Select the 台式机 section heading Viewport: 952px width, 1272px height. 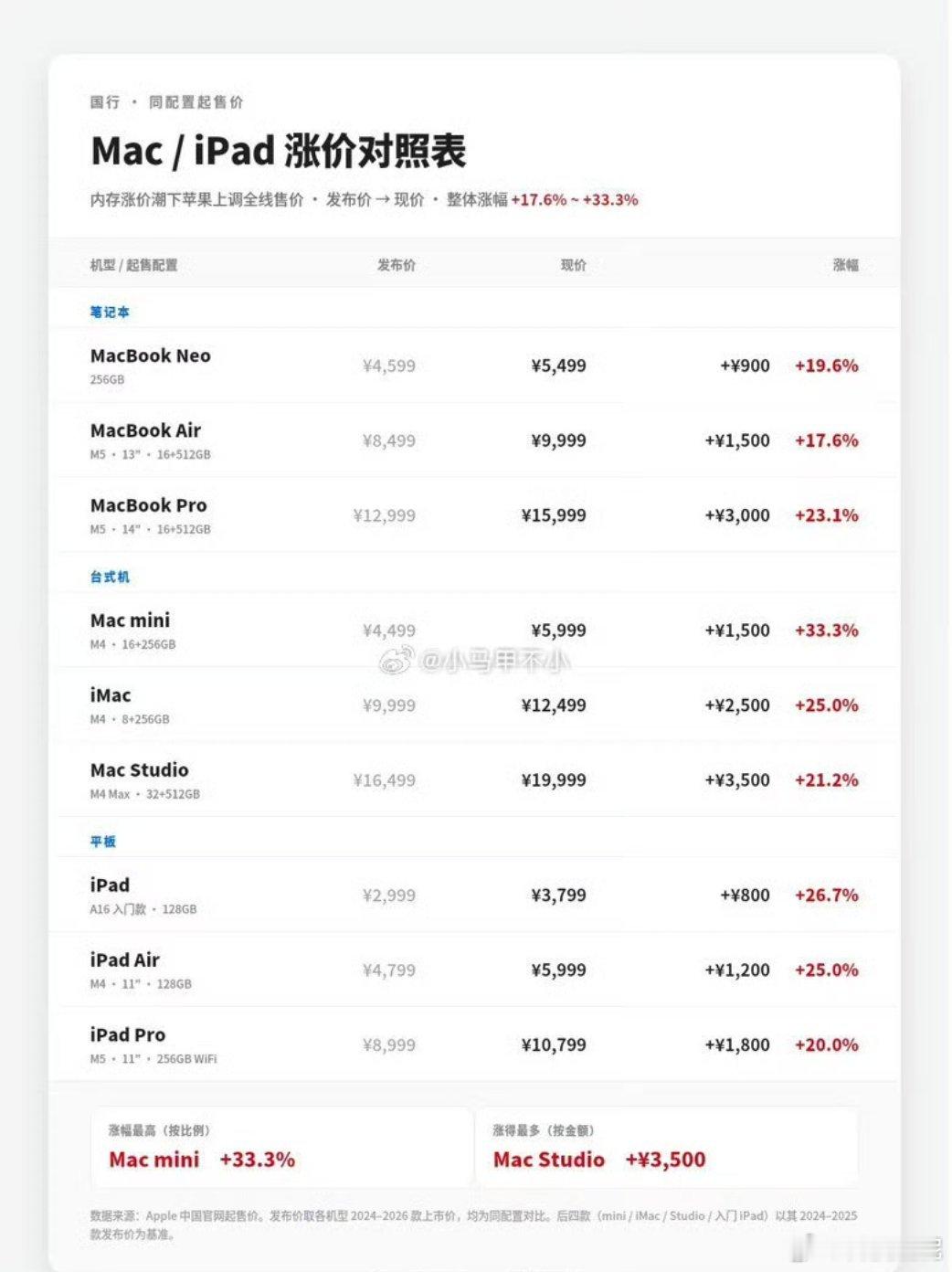point(110,577)
